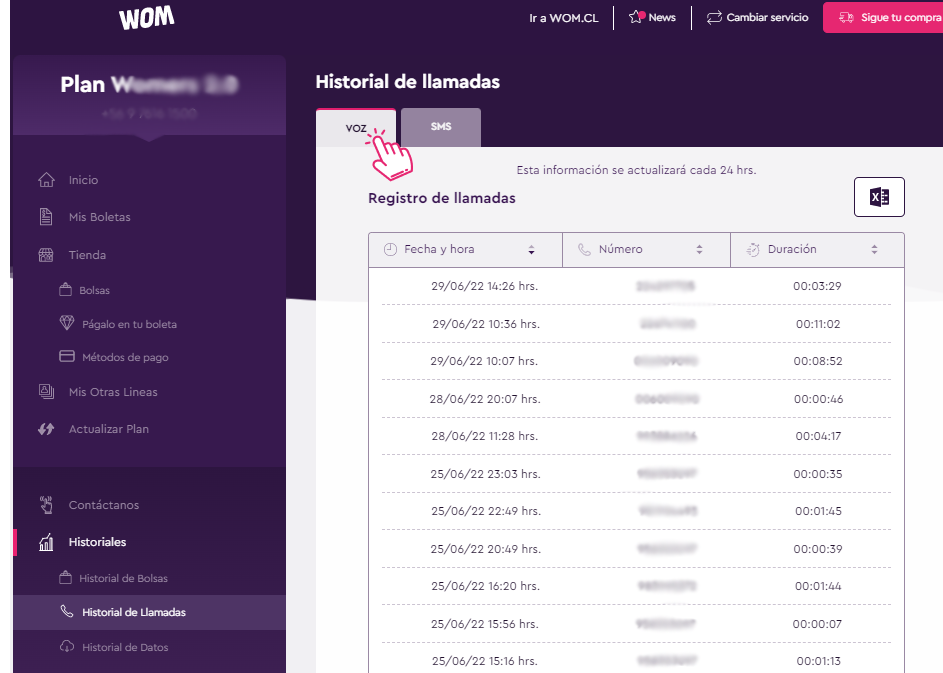Image resolution: width=943 pixels, height=673 pixels.
Task: Click the Excel export icon button
Action: (x=879, y=197)
